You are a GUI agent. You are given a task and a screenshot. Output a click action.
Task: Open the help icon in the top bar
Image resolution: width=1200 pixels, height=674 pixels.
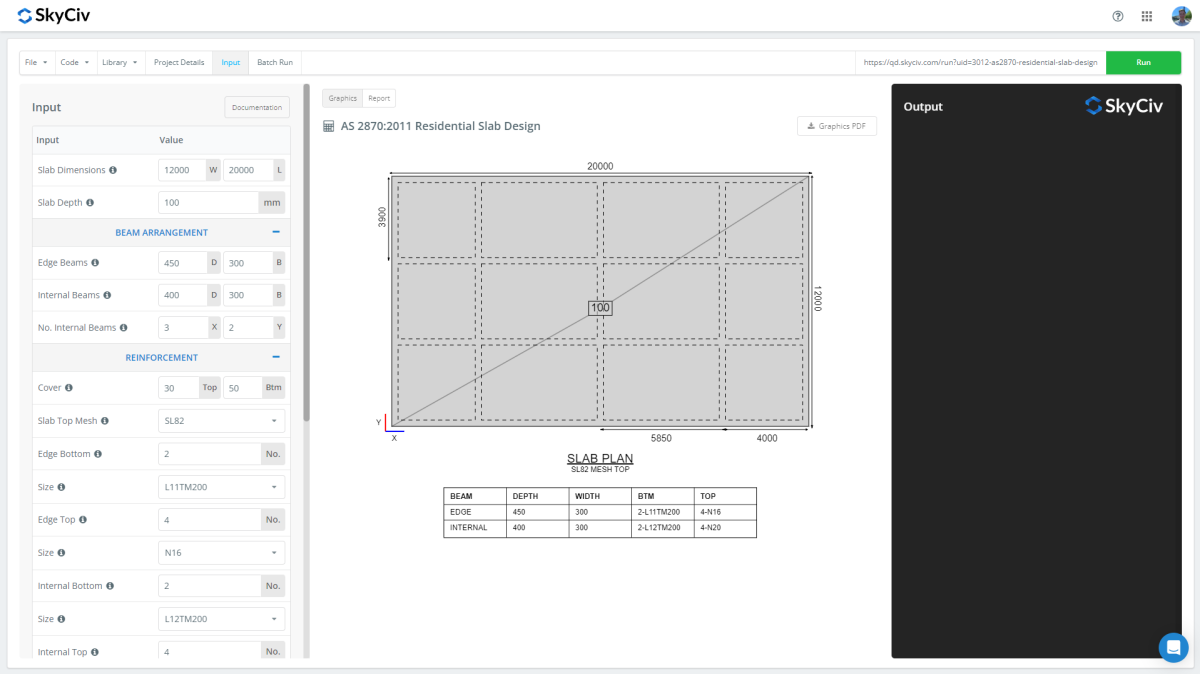[x=1117, y=16]
